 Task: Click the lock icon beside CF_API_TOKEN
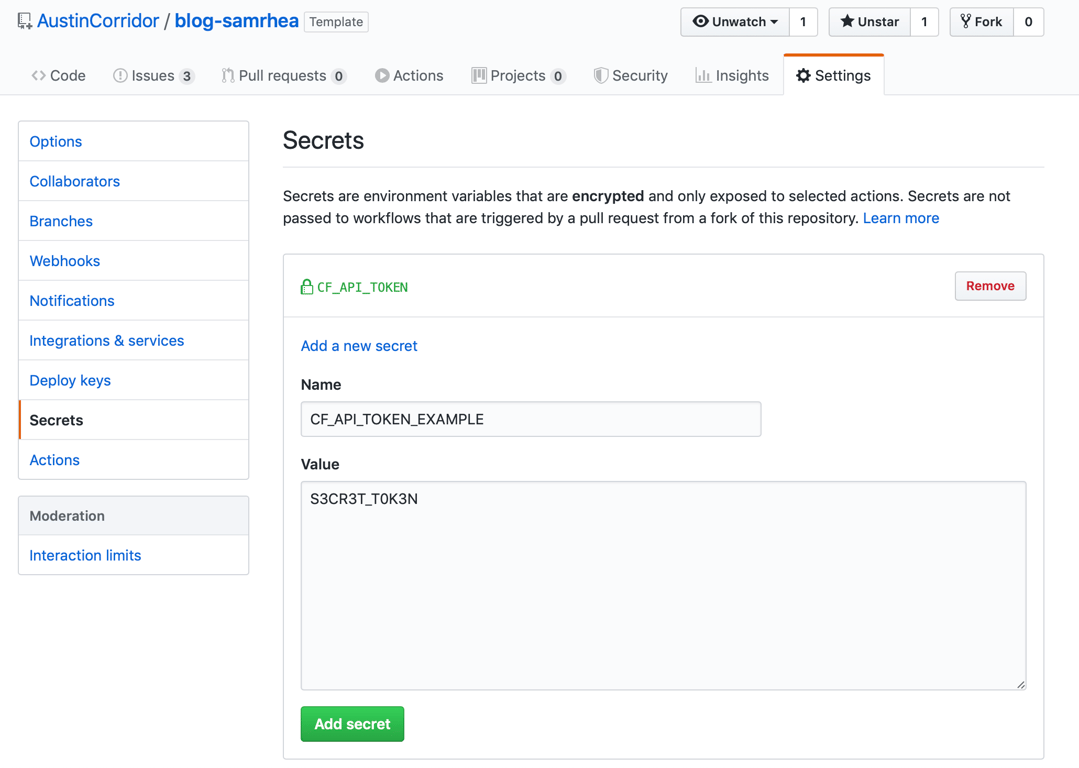307,287
